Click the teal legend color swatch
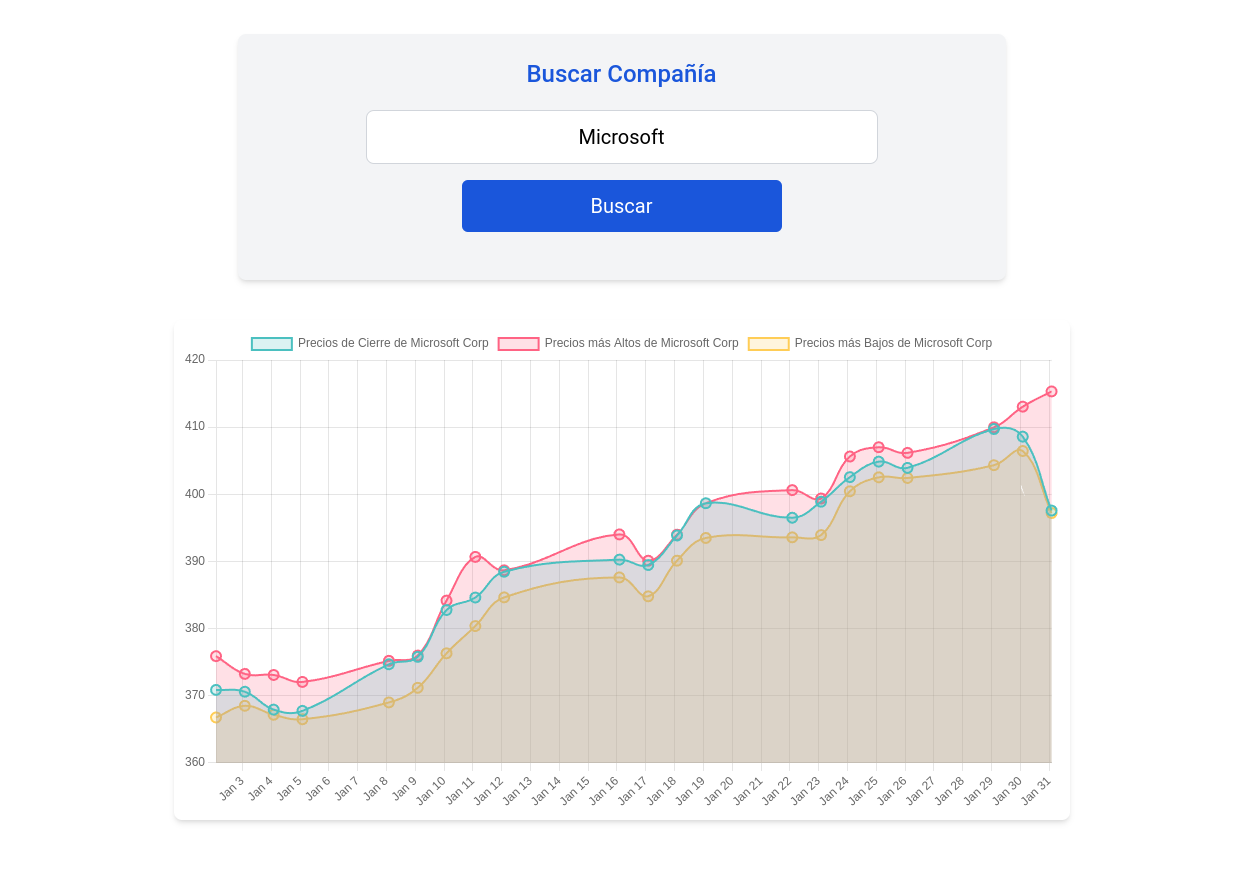 point(270,343)
